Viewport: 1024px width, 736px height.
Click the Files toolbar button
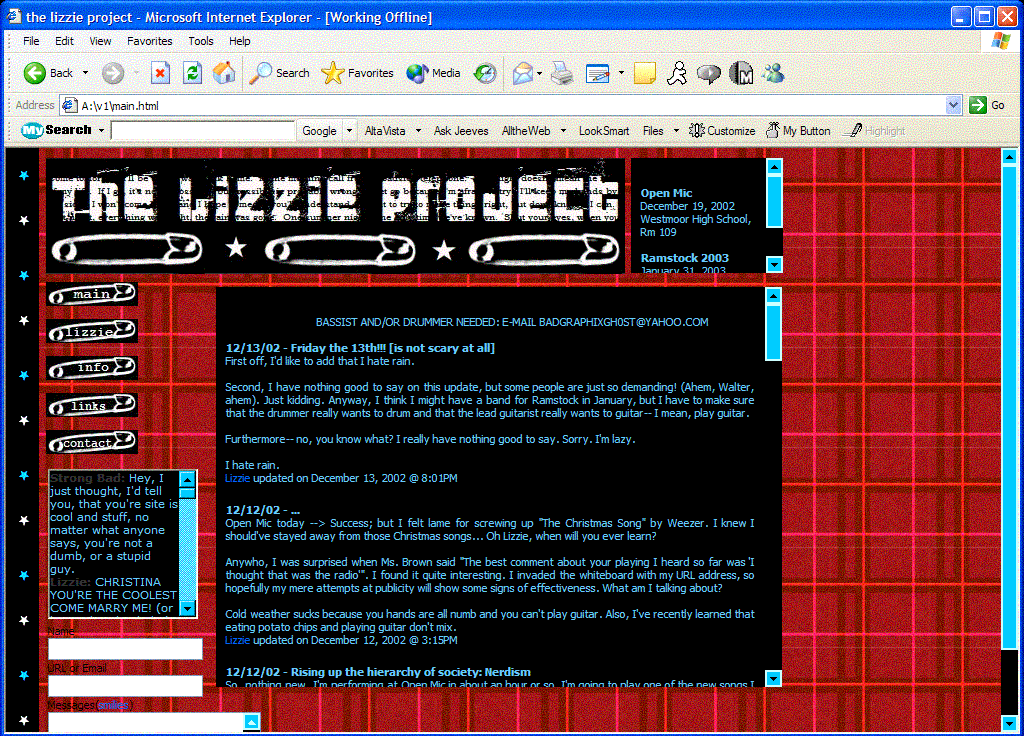click(653, 131)
